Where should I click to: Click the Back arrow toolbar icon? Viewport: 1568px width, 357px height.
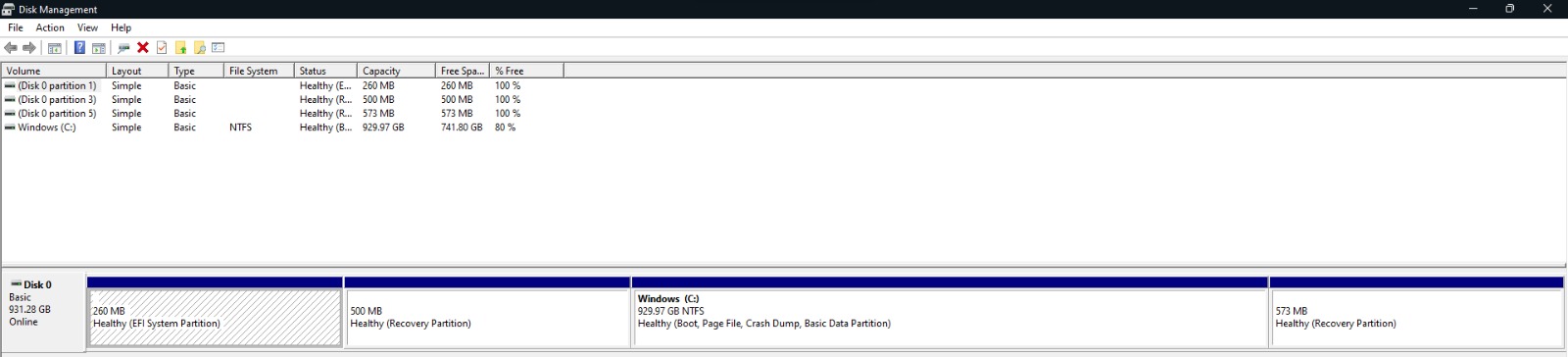(11, 47)
